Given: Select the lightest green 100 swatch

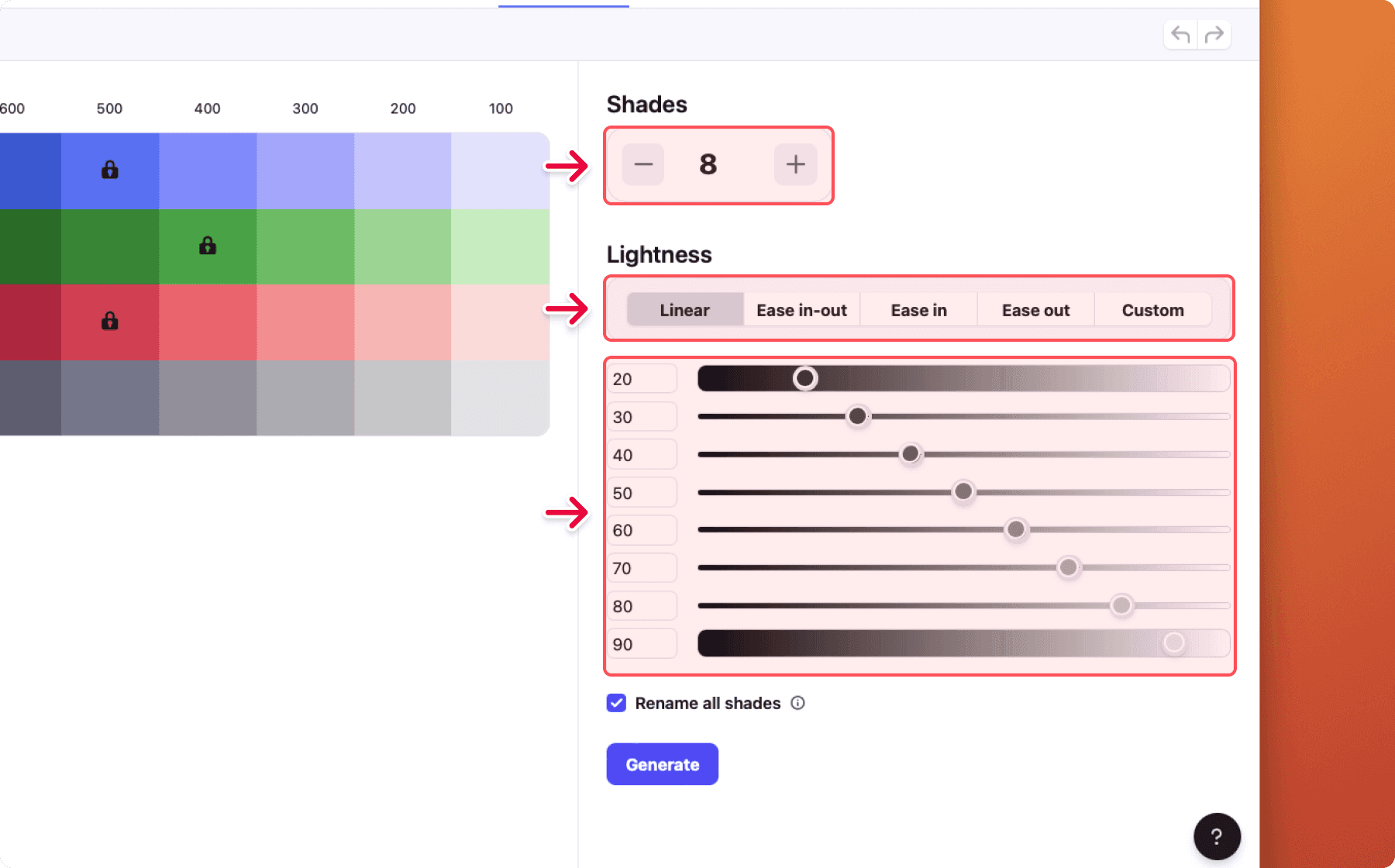Looking at the screenshot, I should coord(500,246).
